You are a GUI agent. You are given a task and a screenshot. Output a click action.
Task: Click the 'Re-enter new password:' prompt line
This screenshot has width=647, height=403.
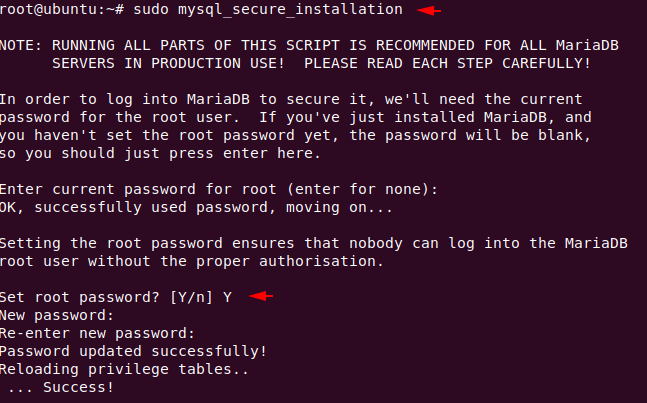coord(97,333)
